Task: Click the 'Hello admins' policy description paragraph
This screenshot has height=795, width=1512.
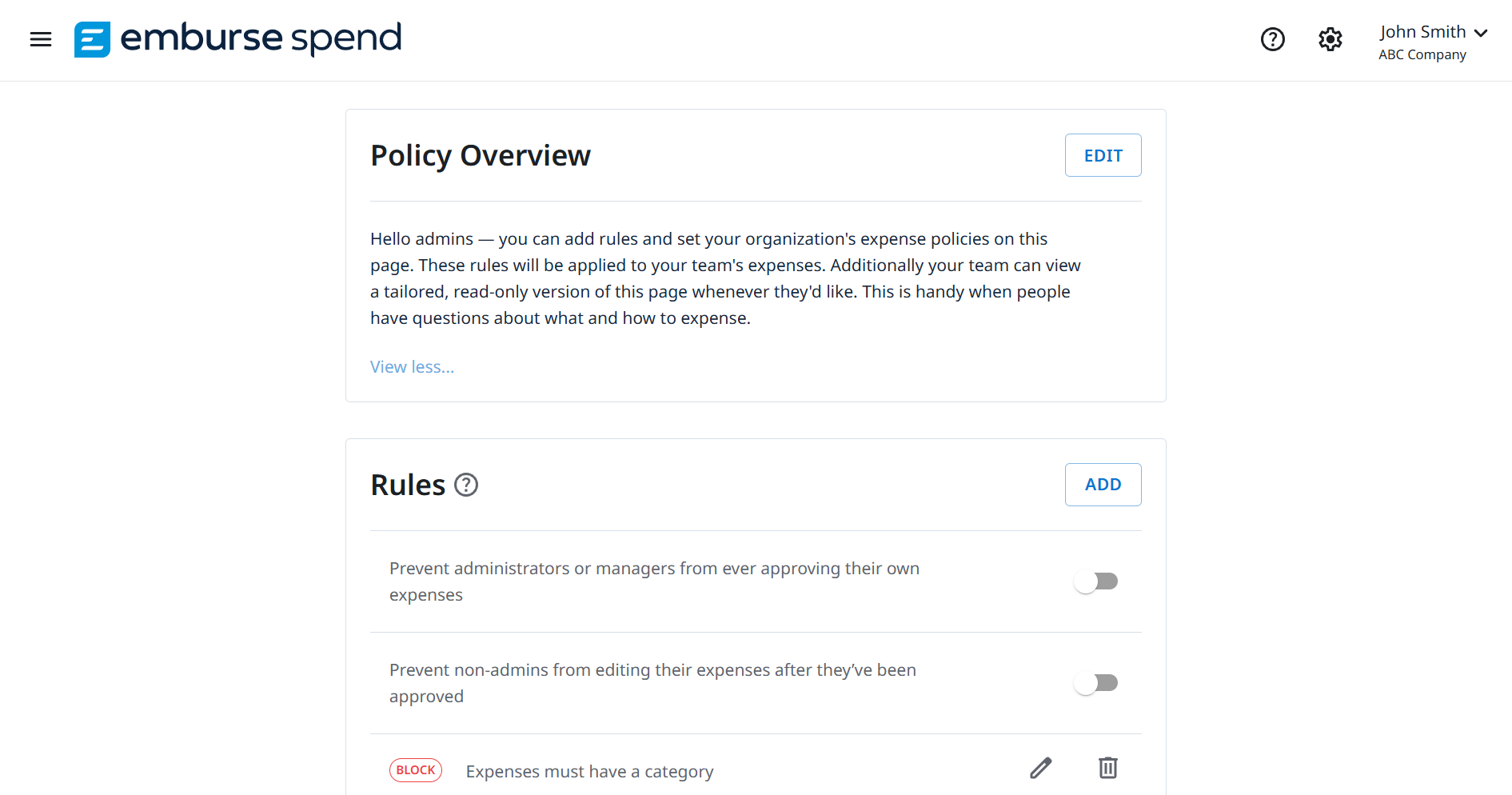Action: tap(725, 278)
